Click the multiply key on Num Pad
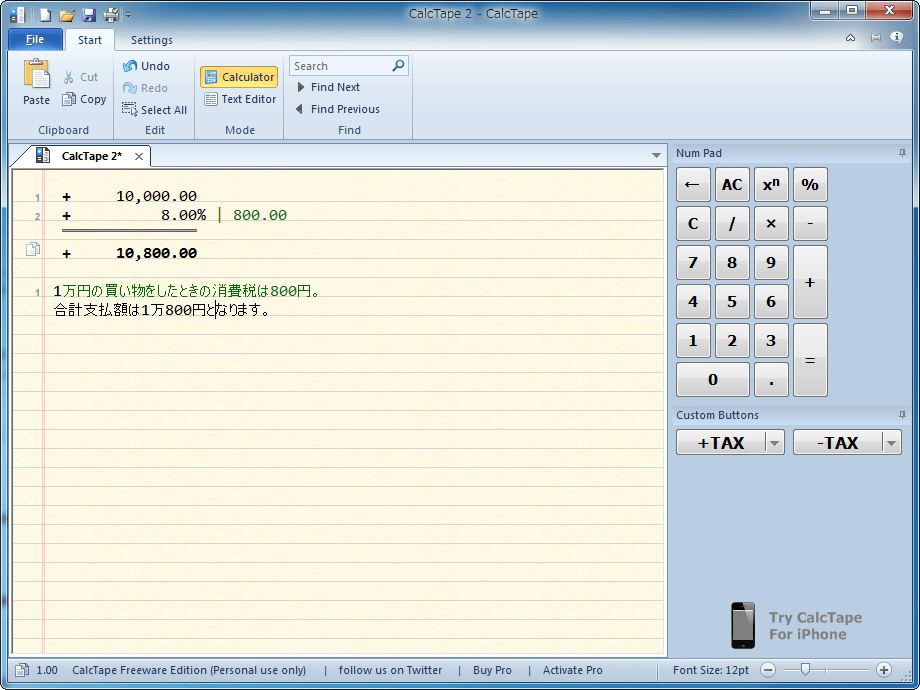 pyautogui.click(x=771, y=224)
